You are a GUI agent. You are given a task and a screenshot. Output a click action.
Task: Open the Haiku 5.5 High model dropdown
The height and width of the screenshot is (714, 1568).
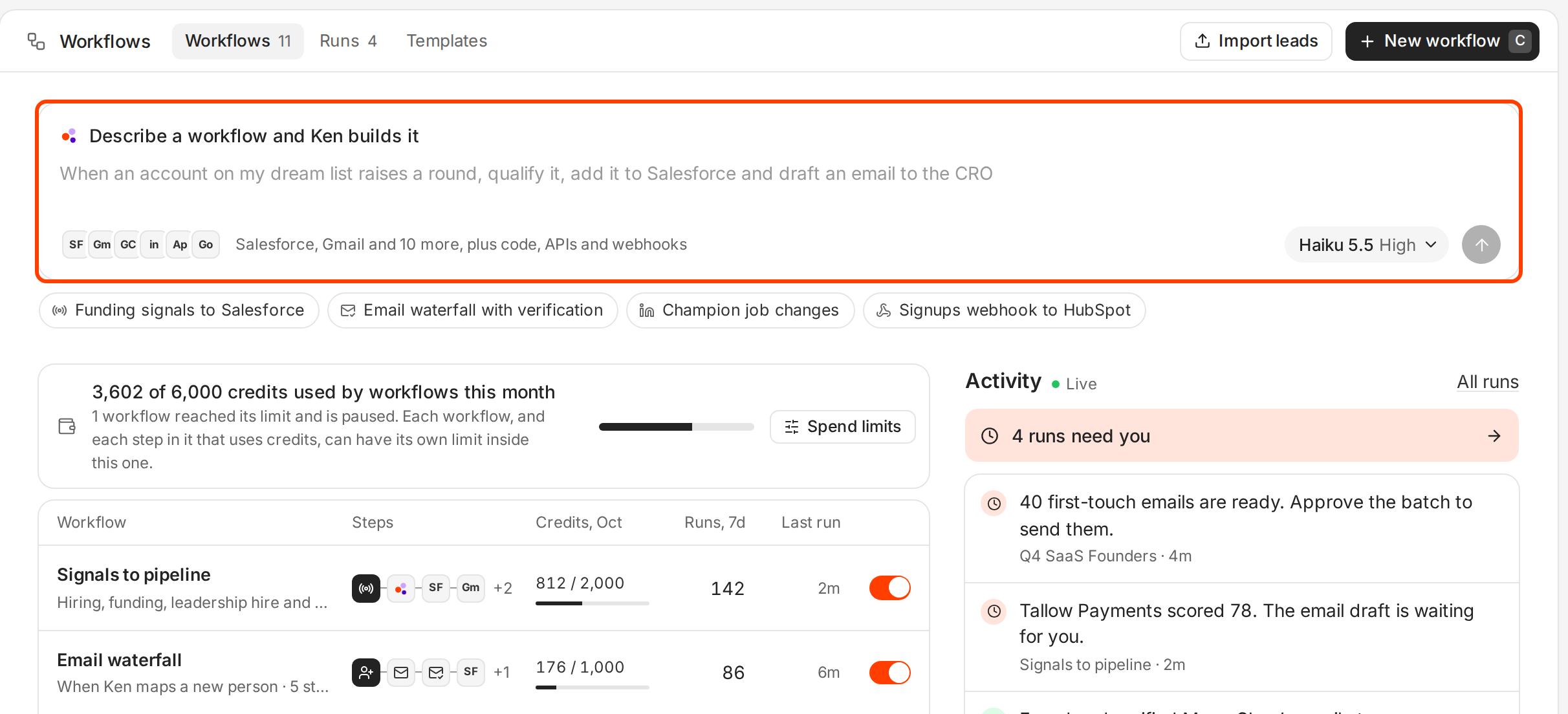pyautogui.click(x=1366, y=244)
